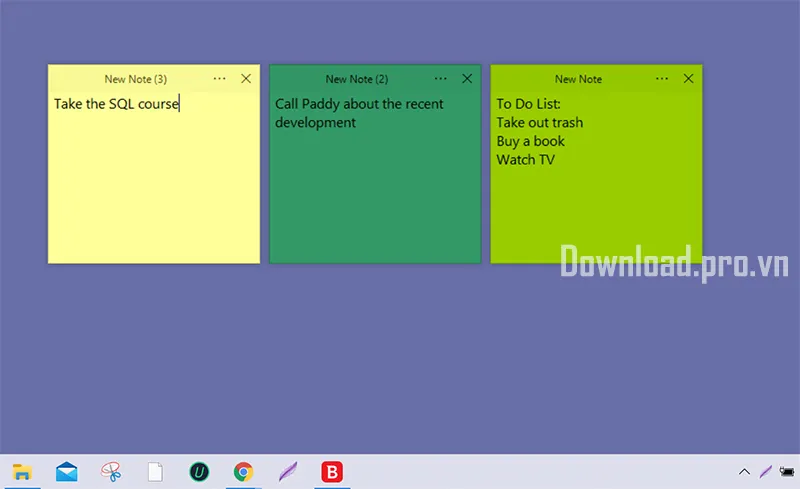Screen dimensions: 800x489
Task: Open the green circular U app icon
Action: coord(199,472)
